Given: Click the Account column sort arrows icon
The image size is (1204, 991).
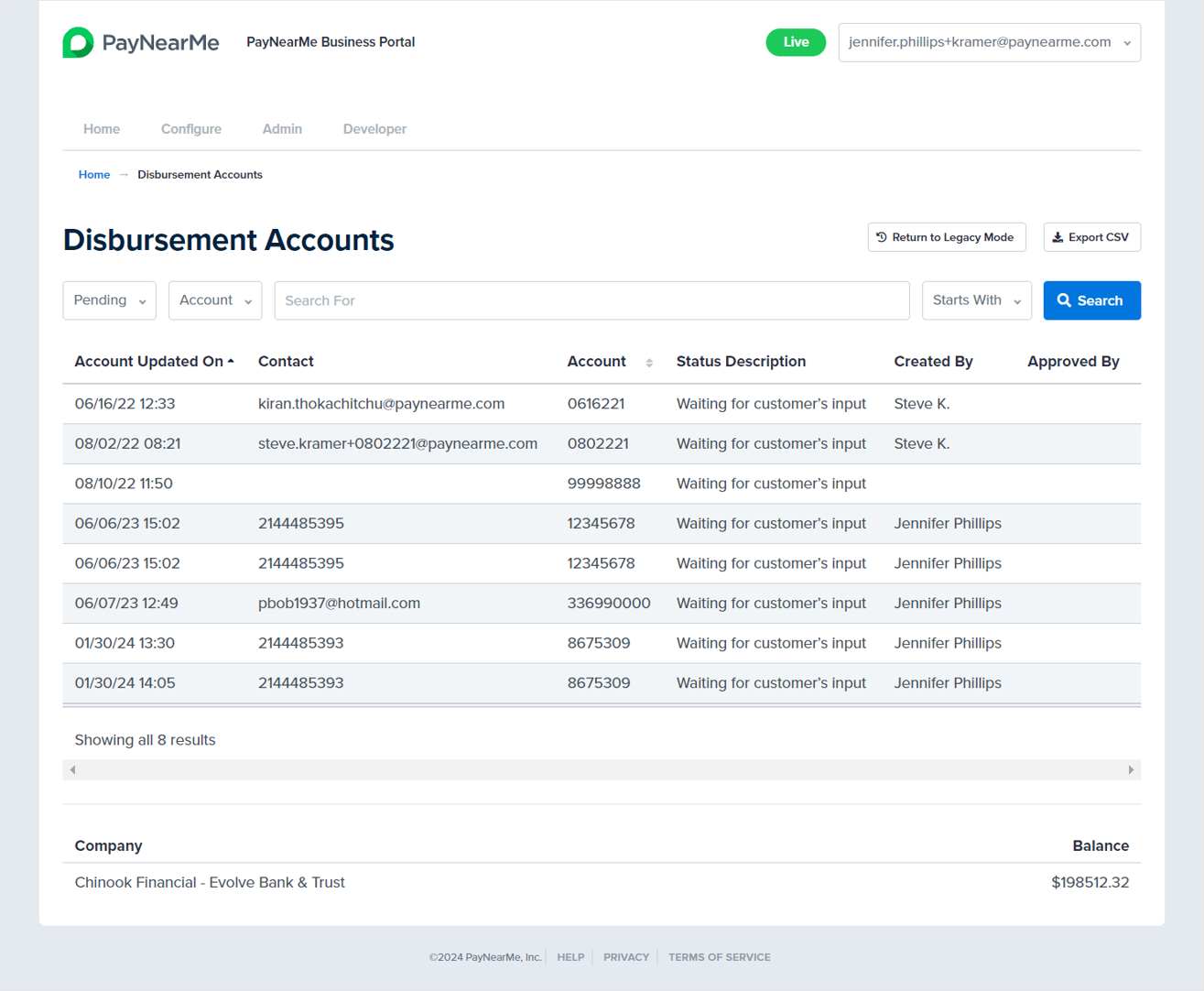Looking at the screenshot, I should [649, 363].
